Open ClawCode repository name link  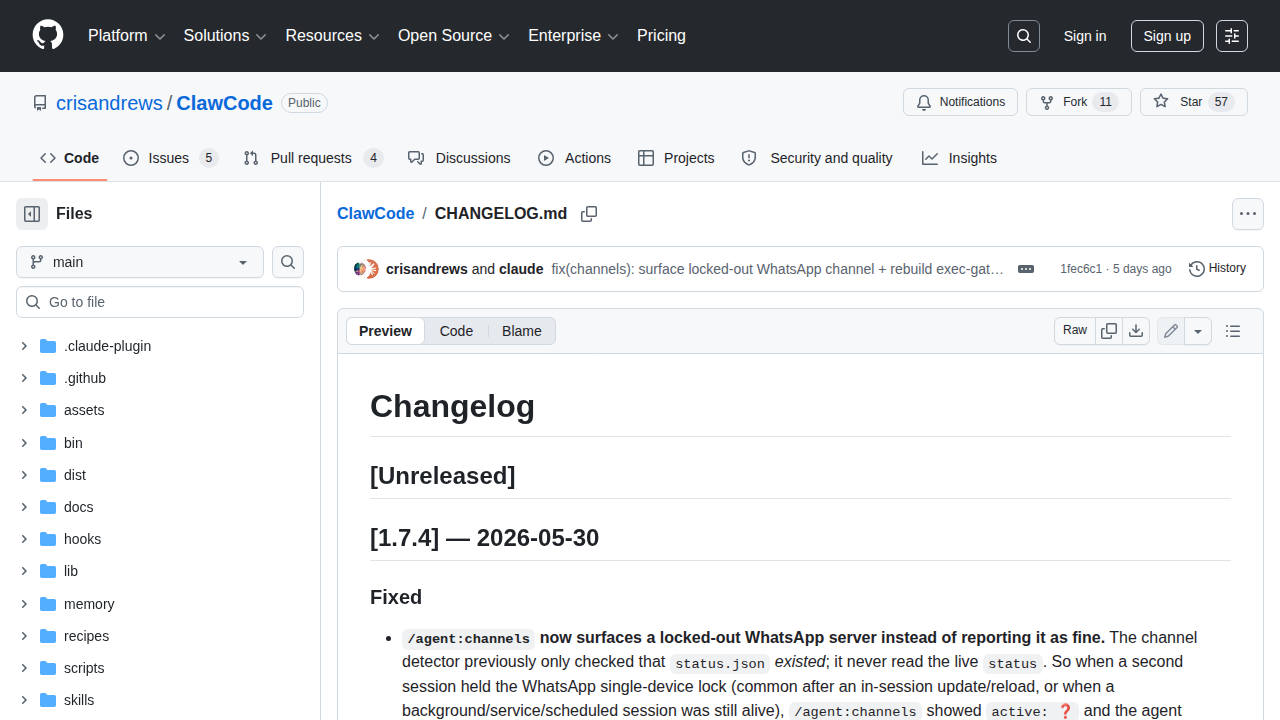(x=225, y=103)
